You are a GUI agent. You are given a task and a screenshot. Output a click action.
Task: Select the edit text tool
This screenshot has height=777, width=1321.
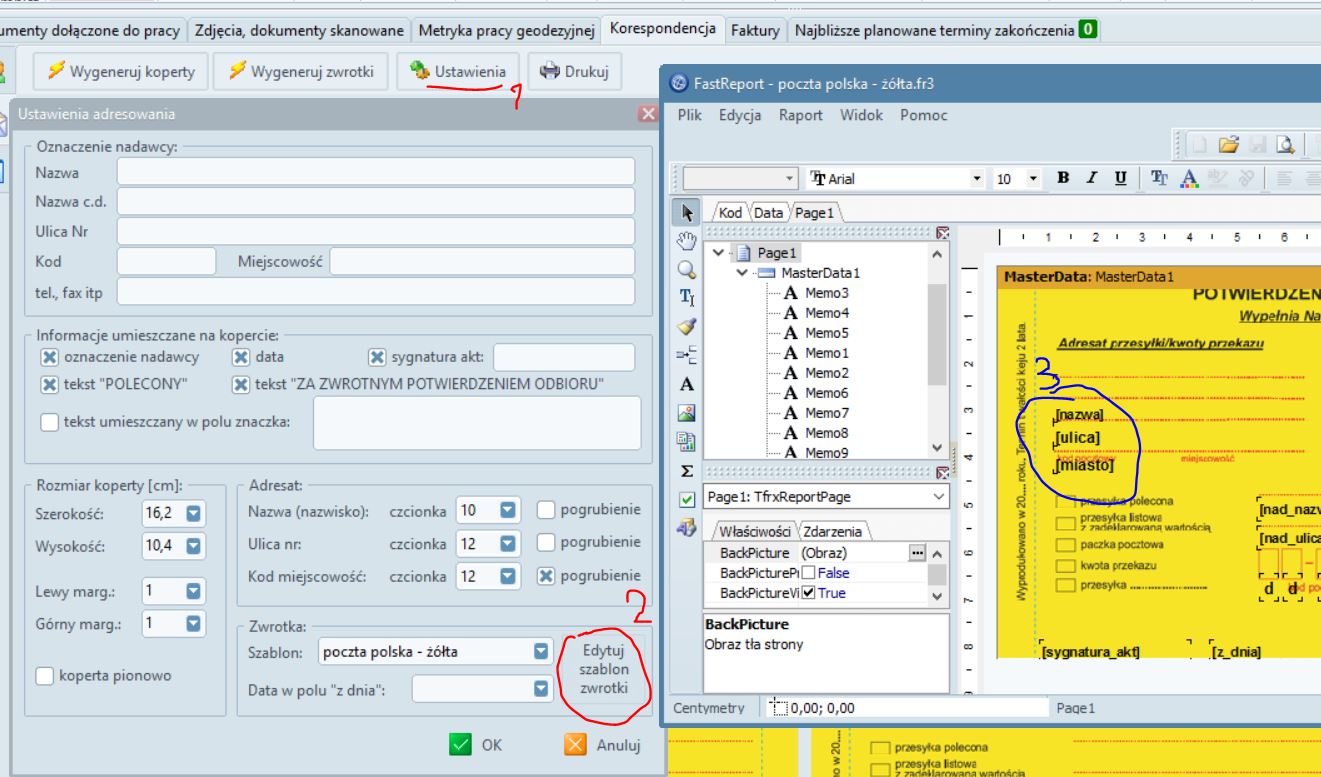(x=688, y=297)
